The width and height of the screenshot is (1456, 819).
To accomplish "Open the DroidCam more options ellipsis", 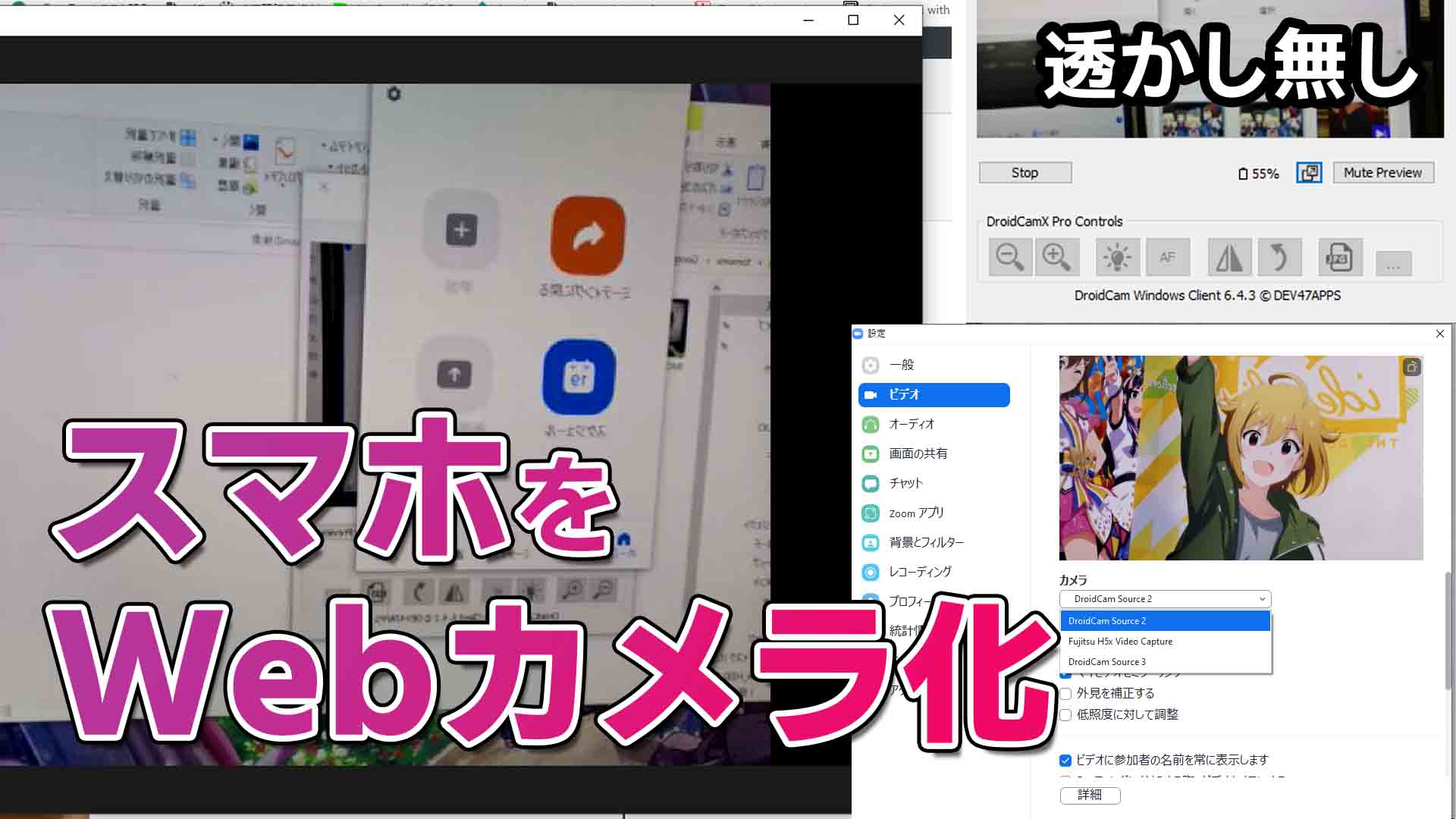I will (x=1393, y=264).
